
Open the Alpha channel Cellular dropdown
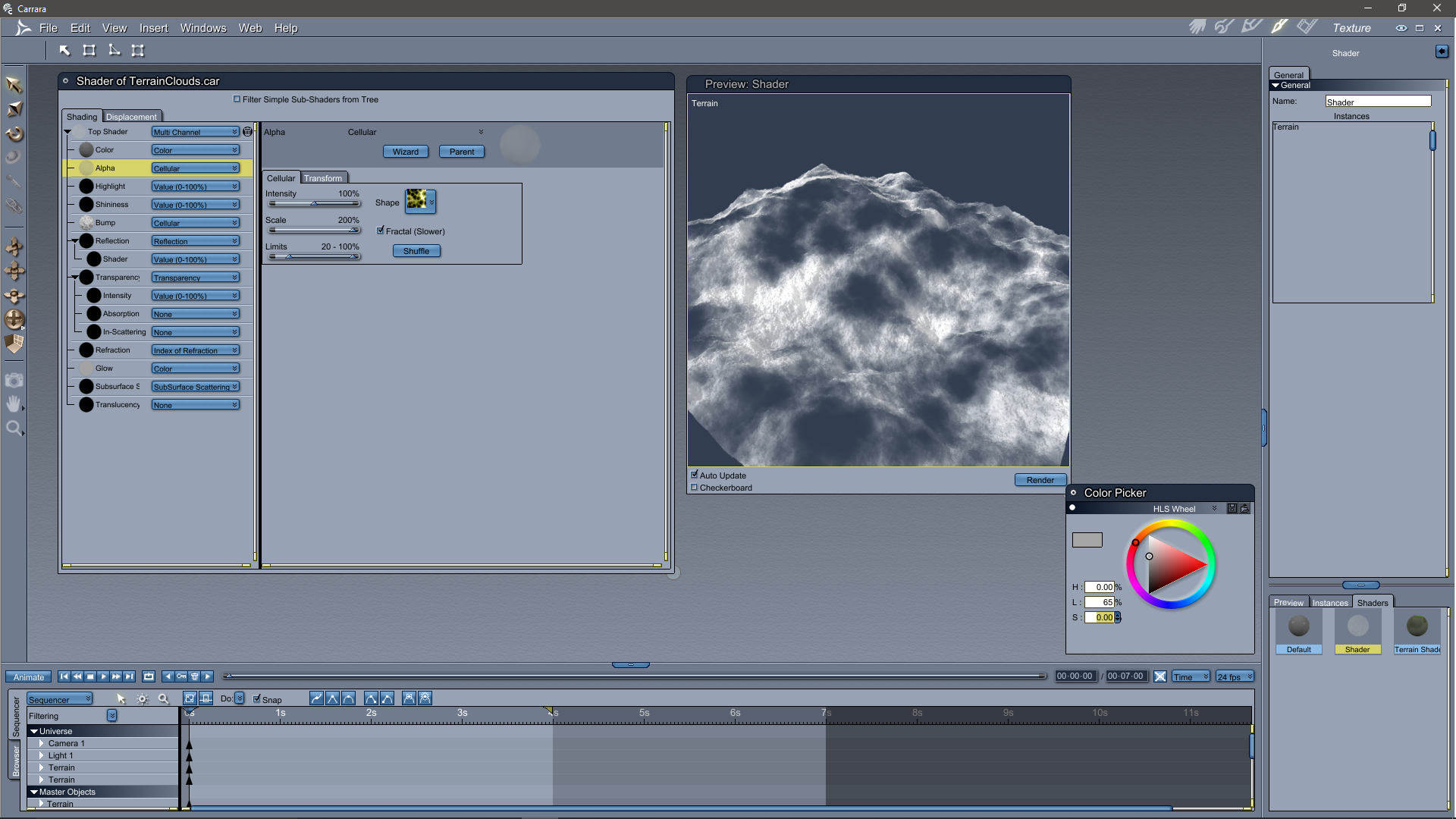[x=195, y=168]
